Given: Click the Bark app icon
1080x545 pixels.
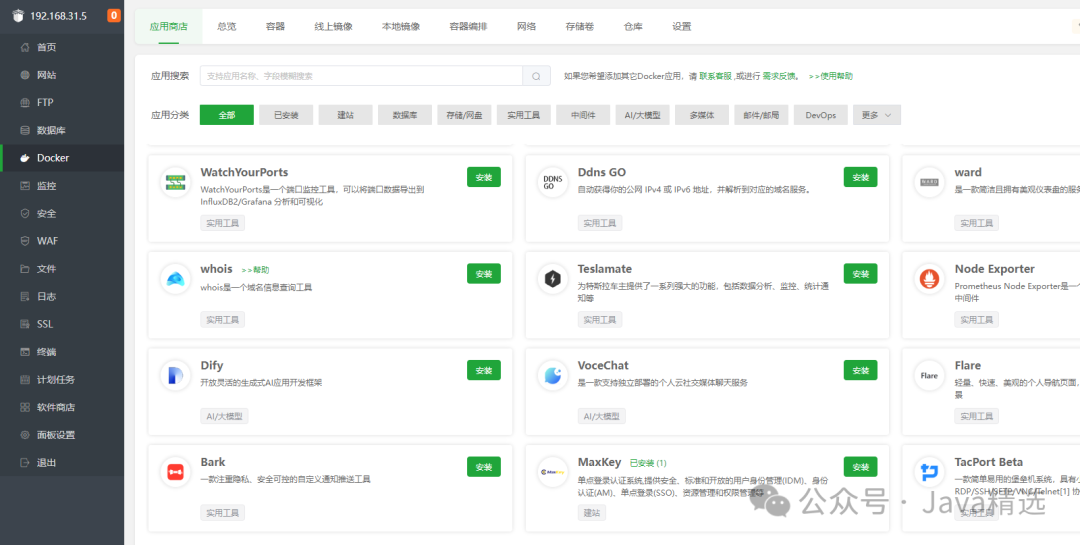Looking at the screenshot, I should [x=174, y=472].
